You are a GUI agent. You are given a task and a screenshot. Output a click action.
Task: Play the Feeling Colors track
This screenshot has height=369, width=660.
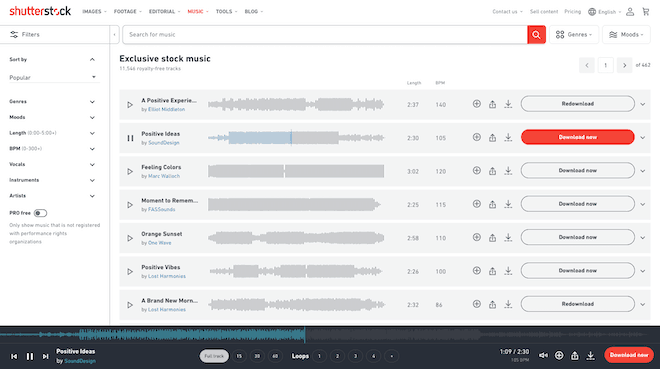(130, 171)
